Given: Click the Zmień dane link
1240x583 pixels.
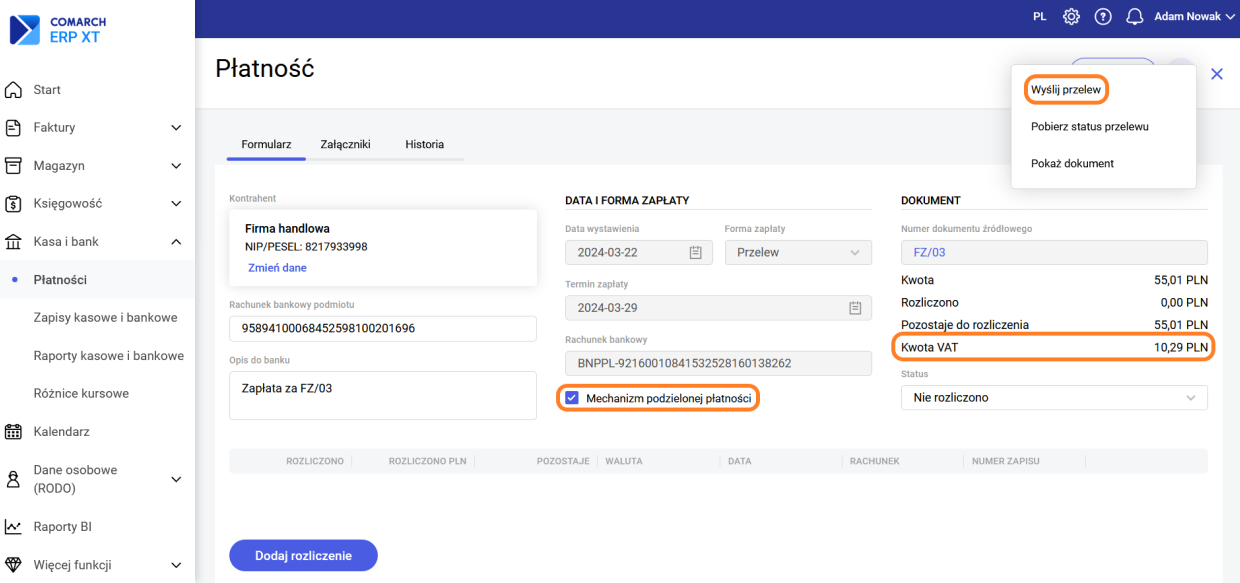Looking at the screenshot, I should pyautogui.click(x=277, y=268).
